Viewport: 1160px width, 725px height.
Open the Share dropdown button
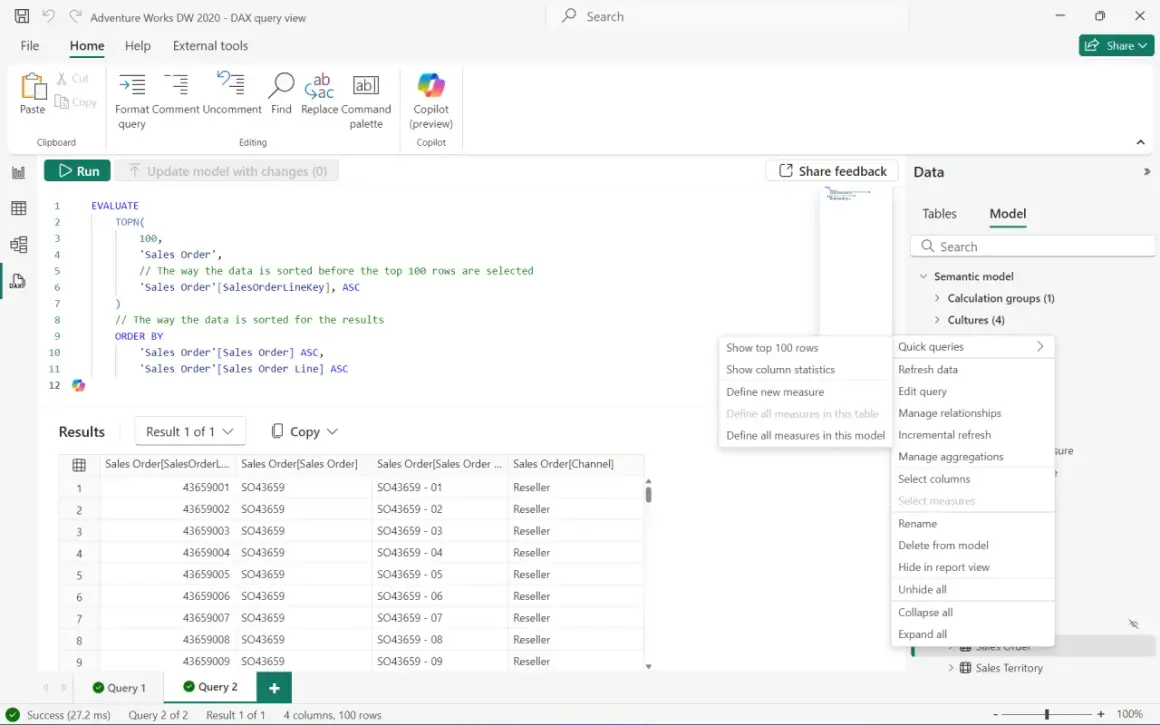click(x=1116, y=45)
